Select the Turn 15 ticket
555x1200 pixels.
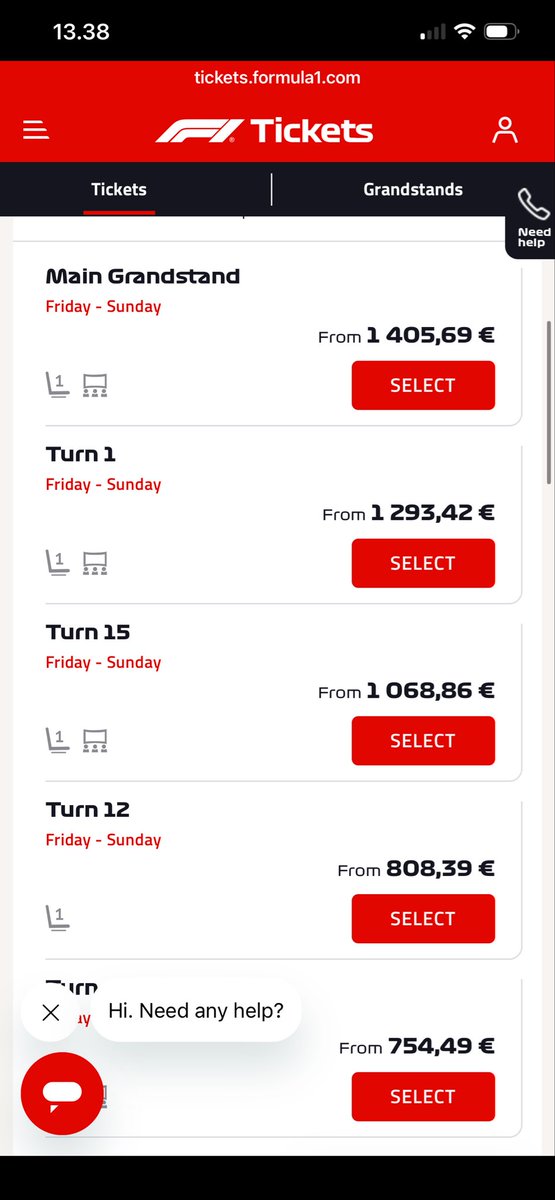coord(423,741)
